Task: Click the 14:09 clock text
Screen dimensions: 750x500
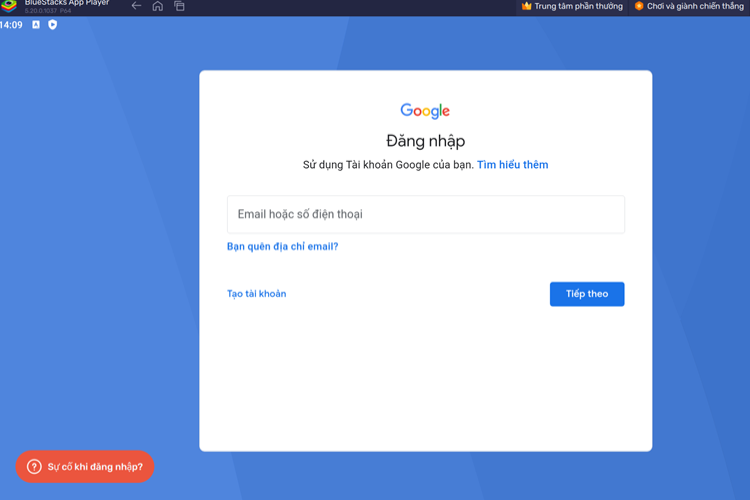Action: tap(11, 25)
